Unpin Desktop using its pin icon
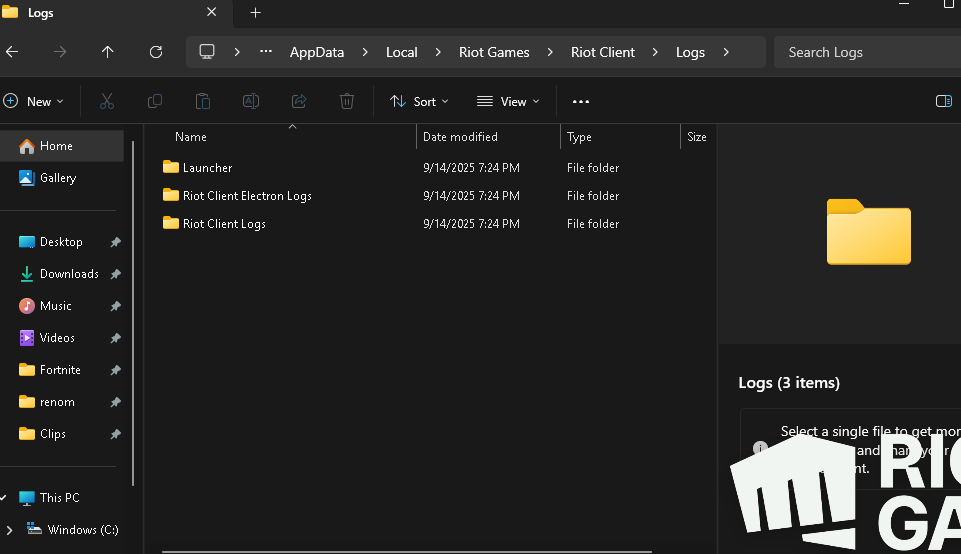The height and width of the screenshot is (554, 961). 115,242
